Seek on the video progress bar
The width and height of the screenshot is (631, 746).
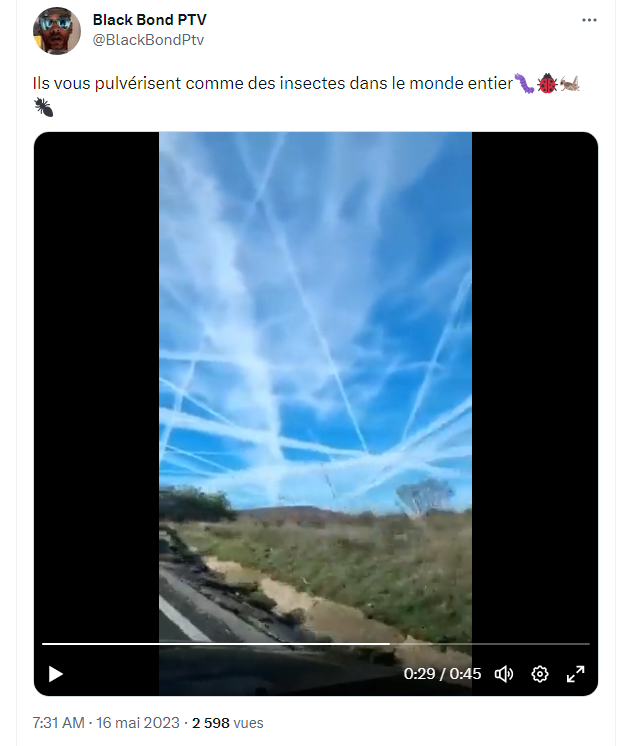coord(316,644)
